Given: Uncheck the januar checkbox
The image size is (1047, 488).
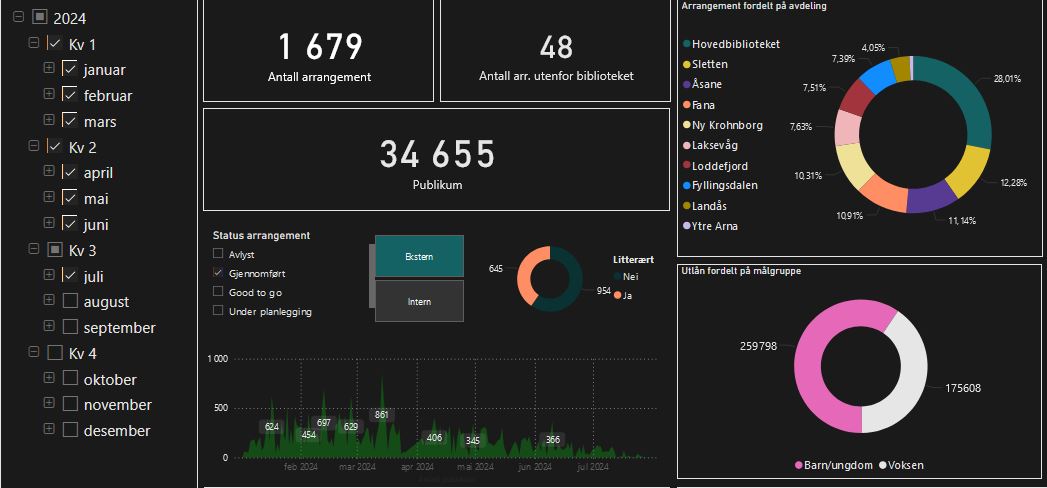Looking at the screenshot, I should coord(70,69).
